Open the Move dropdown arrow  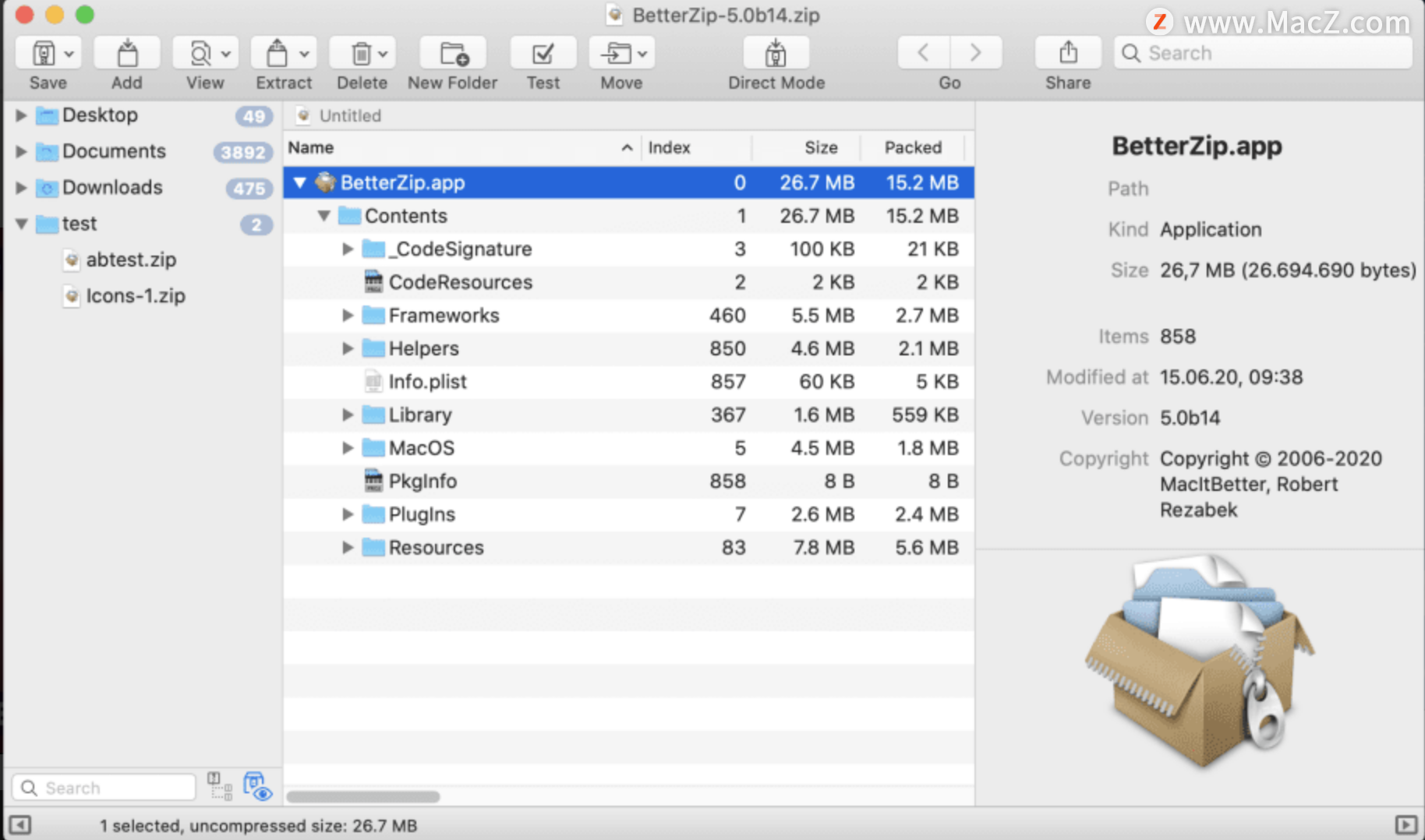point(642,54)
